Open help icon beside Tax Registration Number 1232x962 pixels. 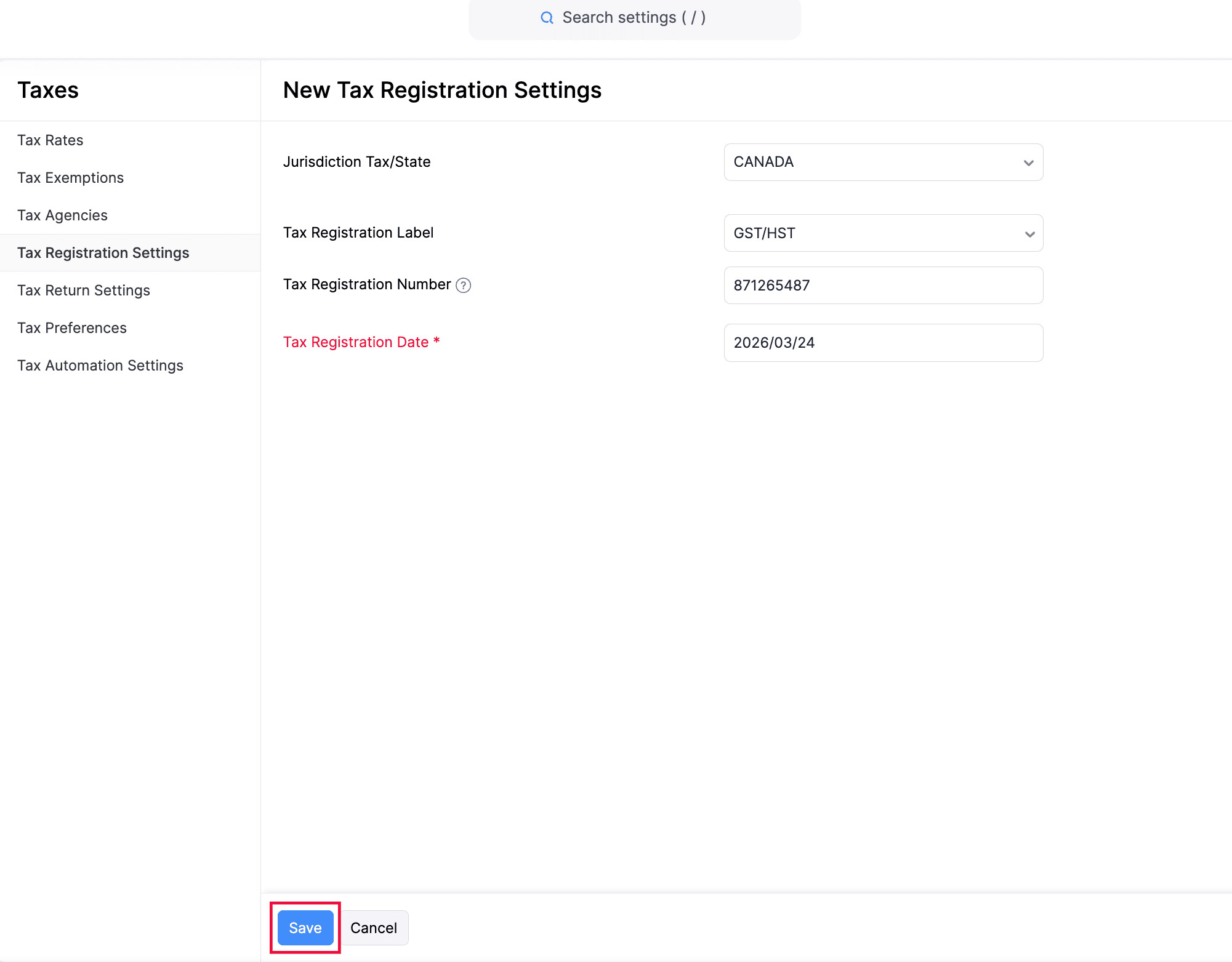pyautogui.click(x=463, y=285)
